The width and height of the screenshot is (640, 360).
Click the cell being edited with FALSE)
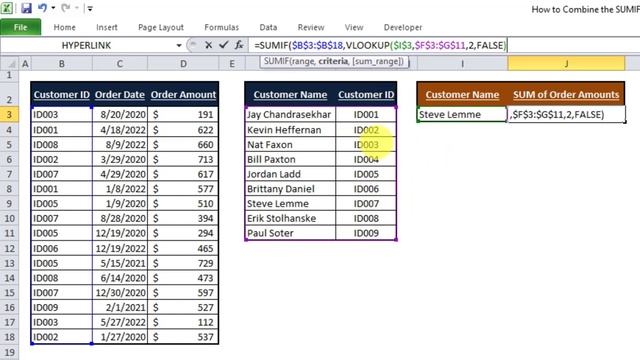567,115
